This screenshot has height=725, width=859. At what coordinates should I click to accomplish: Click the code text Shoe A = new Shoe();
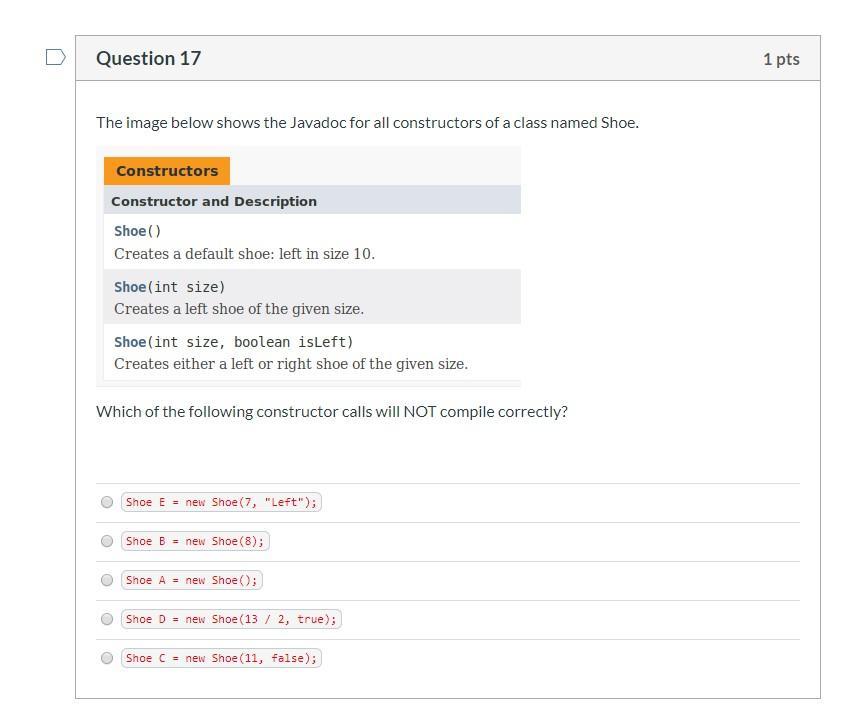(191, 580)
